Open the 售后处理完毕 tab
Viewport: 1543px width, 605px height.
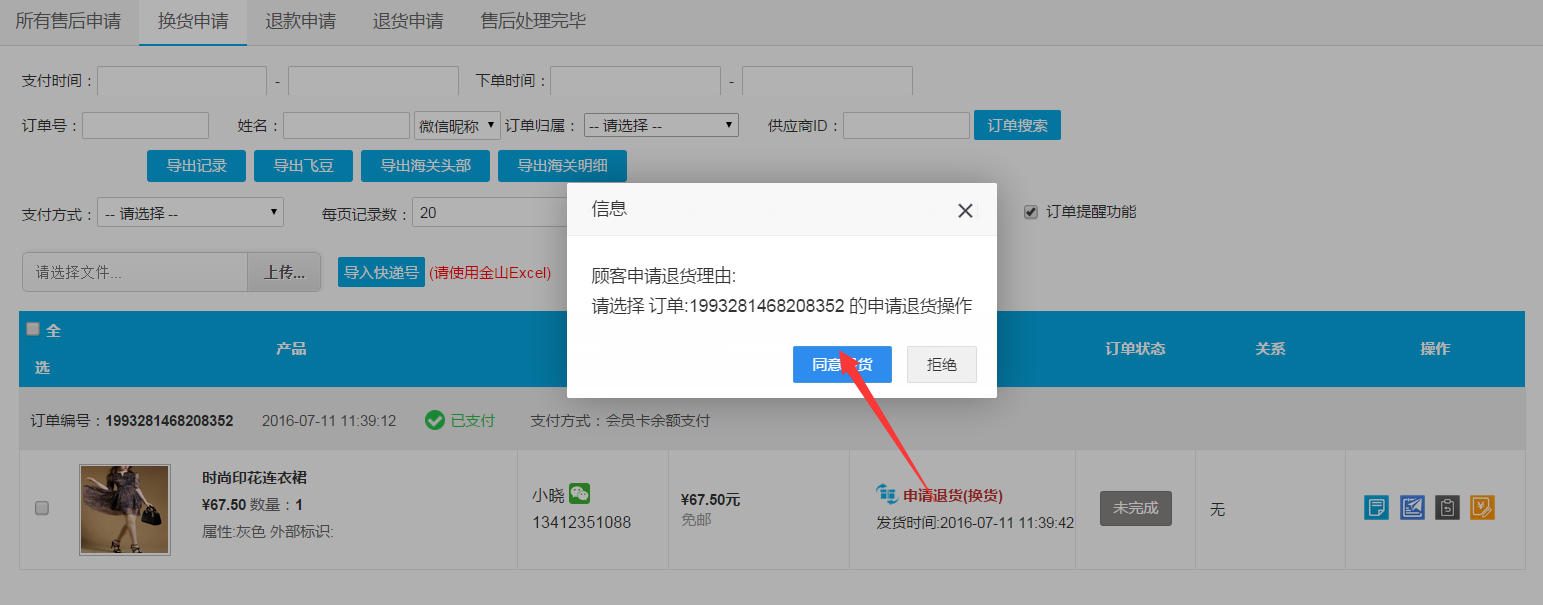click(x=533, y=21)
